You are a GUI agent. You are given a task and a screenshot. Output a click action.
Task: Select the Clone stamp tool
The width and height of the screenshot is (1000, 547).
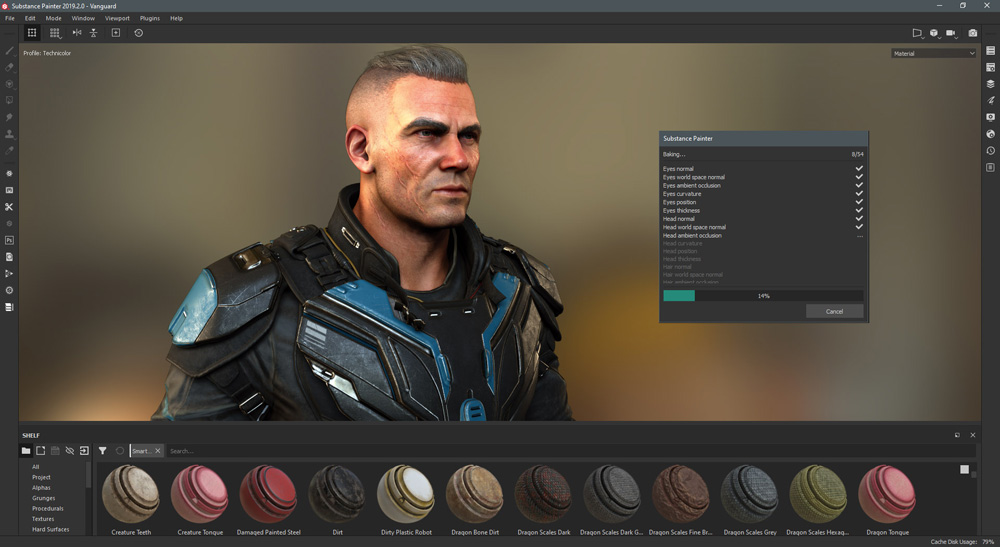click(x=9, y=134)
